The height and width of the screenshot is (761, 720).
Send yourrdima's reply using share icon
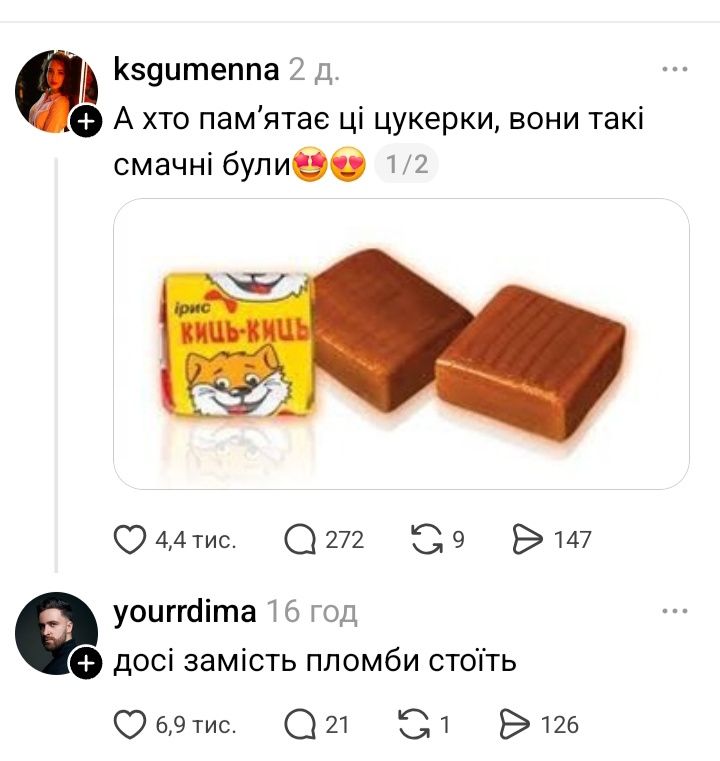pos(515,725)
